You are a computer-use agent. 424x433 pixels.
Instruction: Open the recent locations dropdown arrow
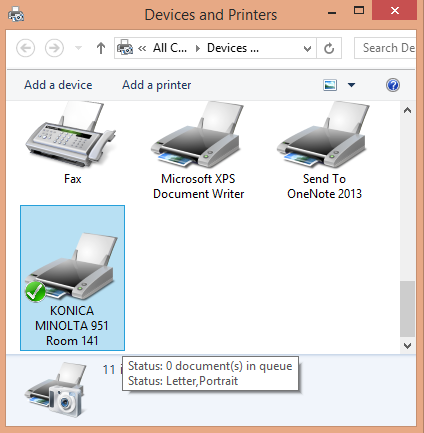(78, 48)
